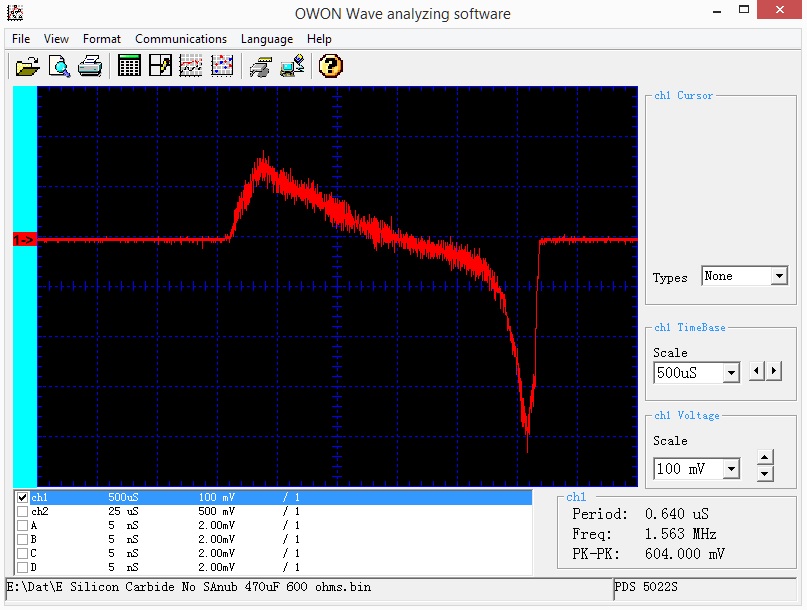The image size is (807, 610).
Task: Enable the ch2 channel checkbox
Action: 22,511
